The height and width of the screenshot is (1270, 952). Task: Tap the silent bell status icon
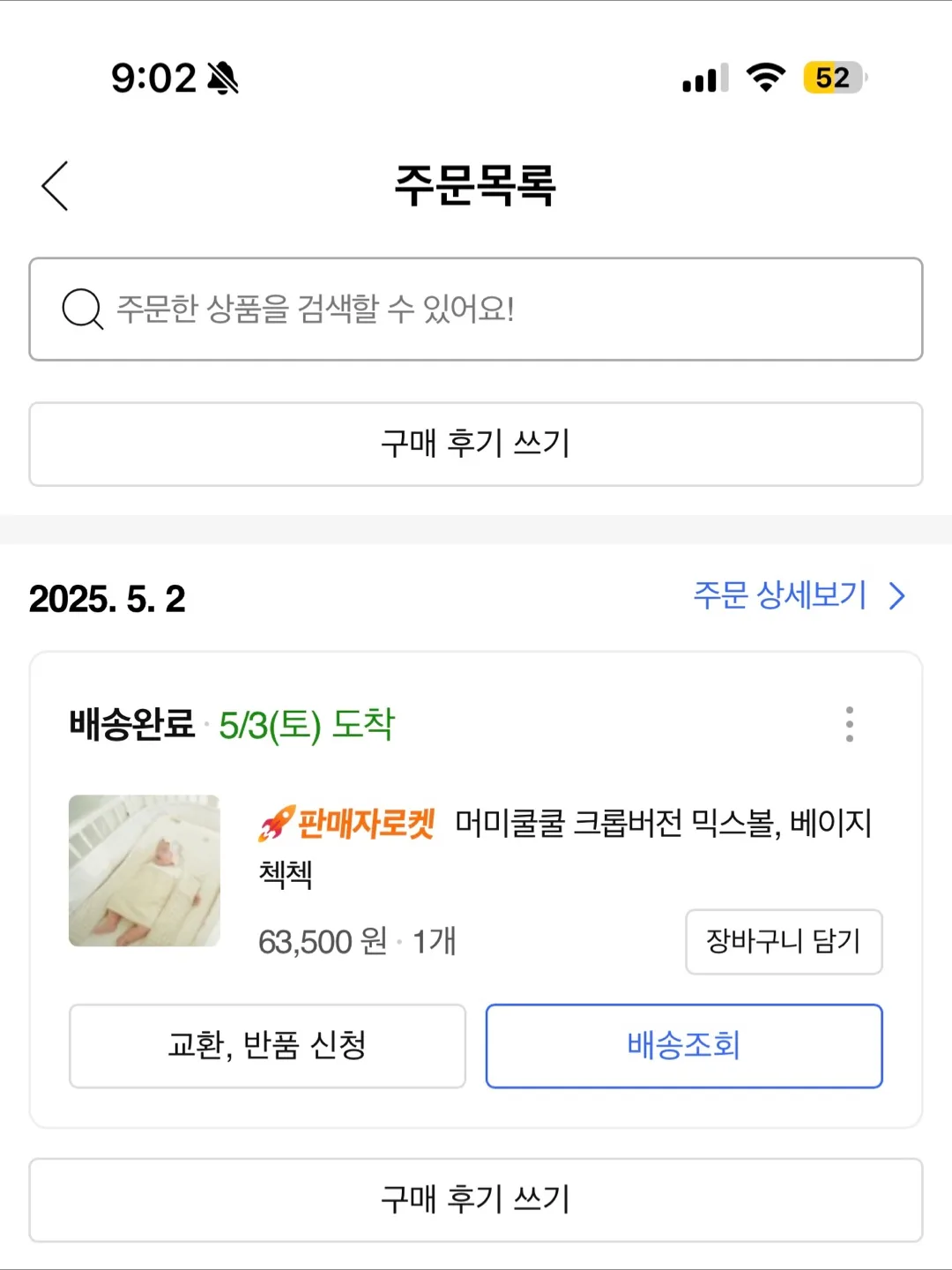click(223, 78)
